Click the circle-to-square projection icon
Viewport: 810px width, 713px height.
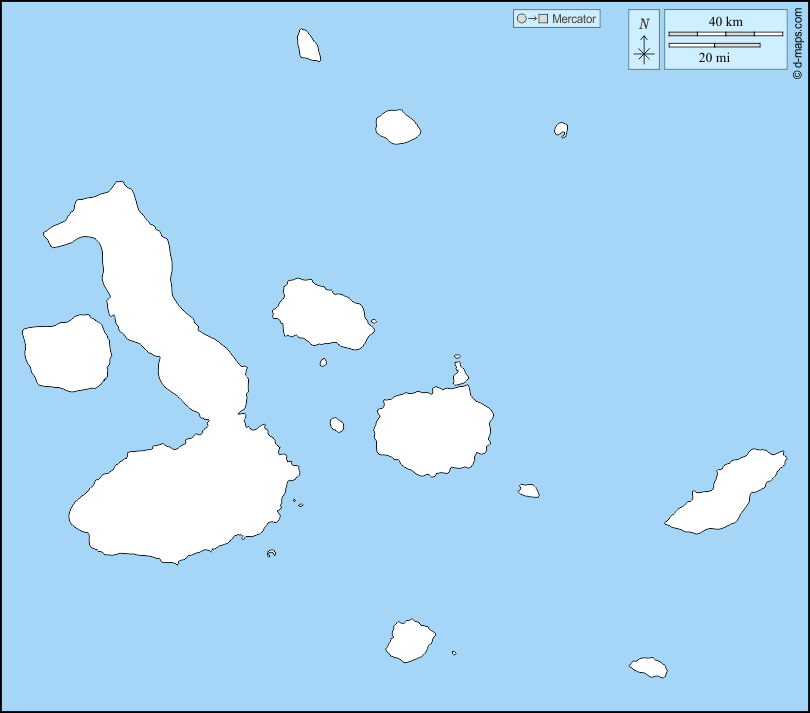coord(532,19)
